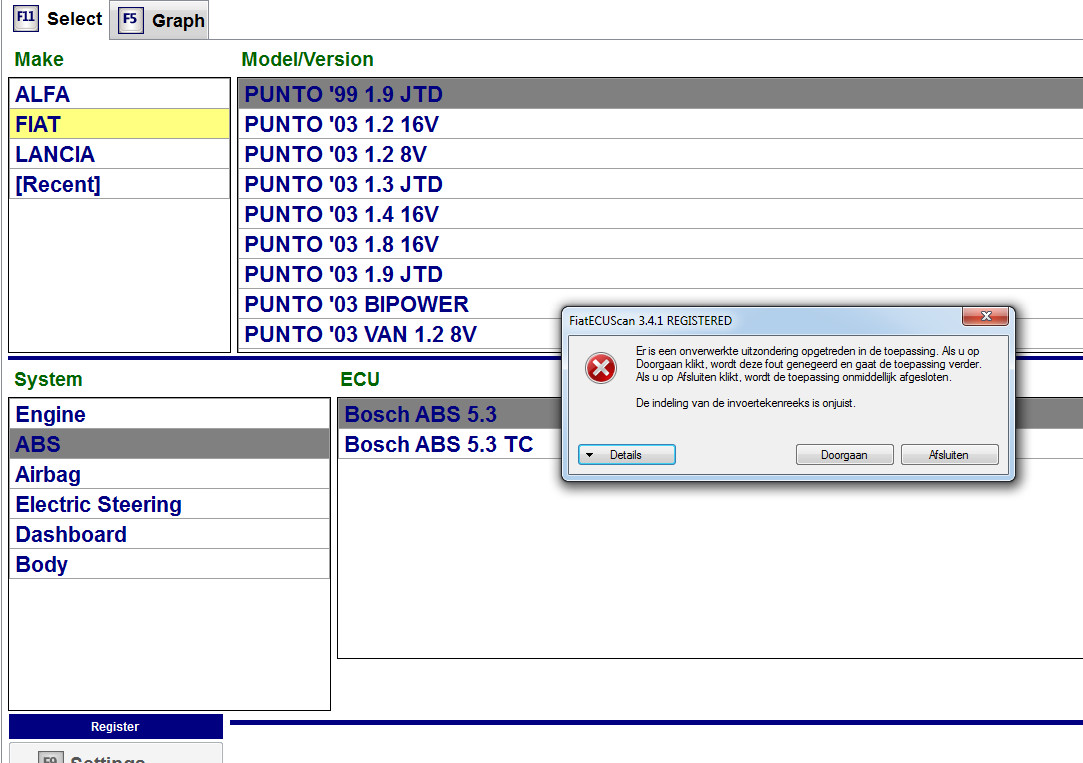Screen dimensions: 1083x763
Task: Select FIAT in Make list
Action: pos(119,124)
